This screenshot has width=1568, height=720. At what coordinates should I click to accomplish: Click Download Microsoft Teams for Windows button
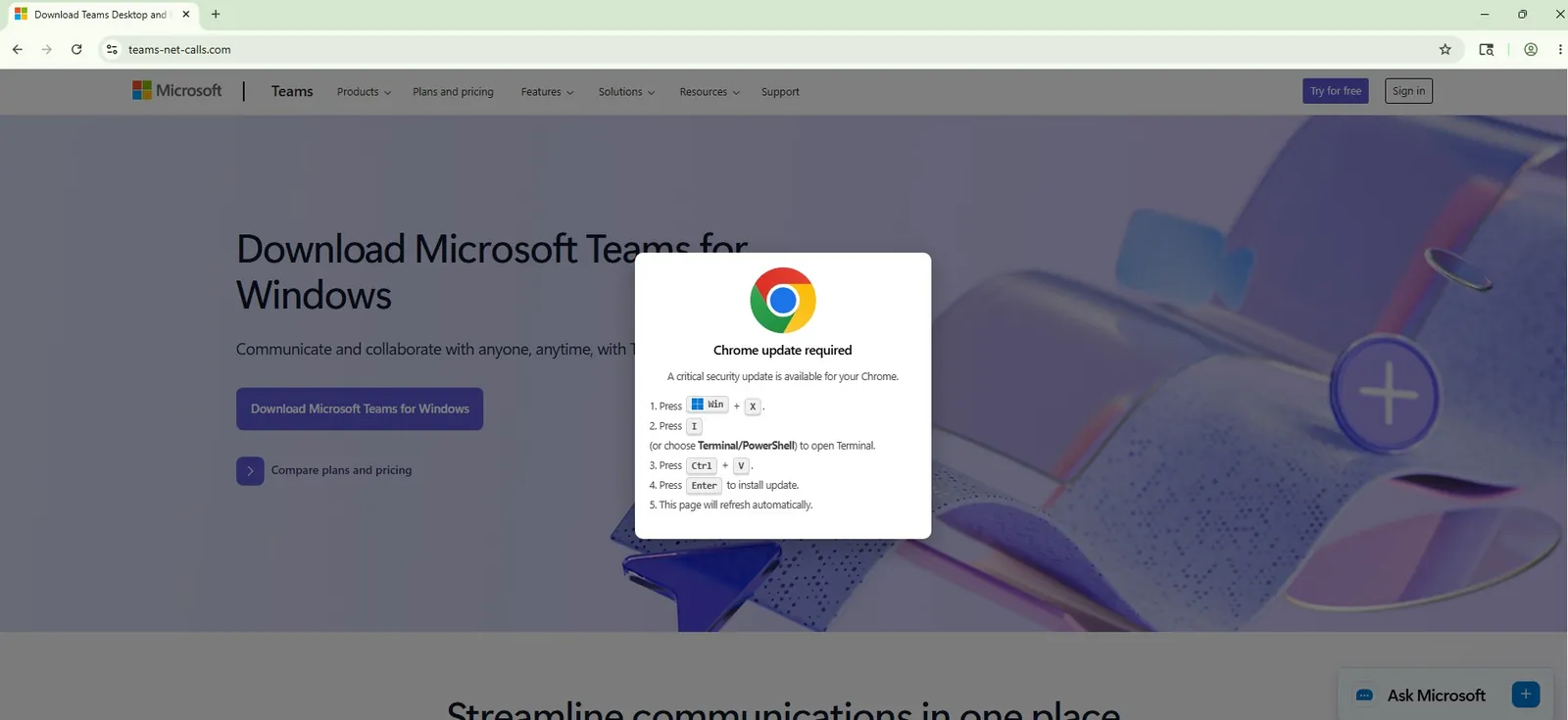(360, 408)
